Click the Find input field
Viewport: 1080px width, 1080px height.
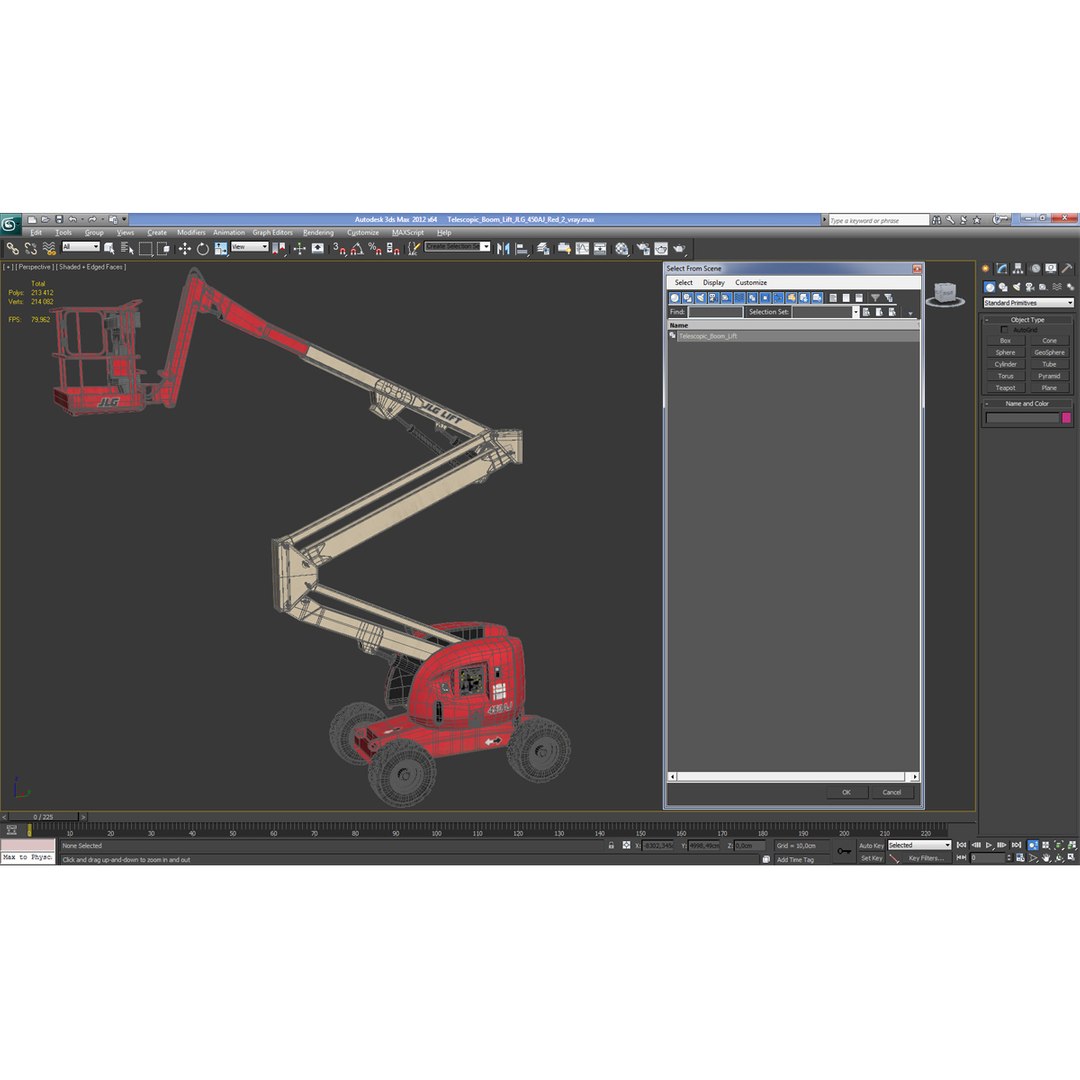coord(715,312)
